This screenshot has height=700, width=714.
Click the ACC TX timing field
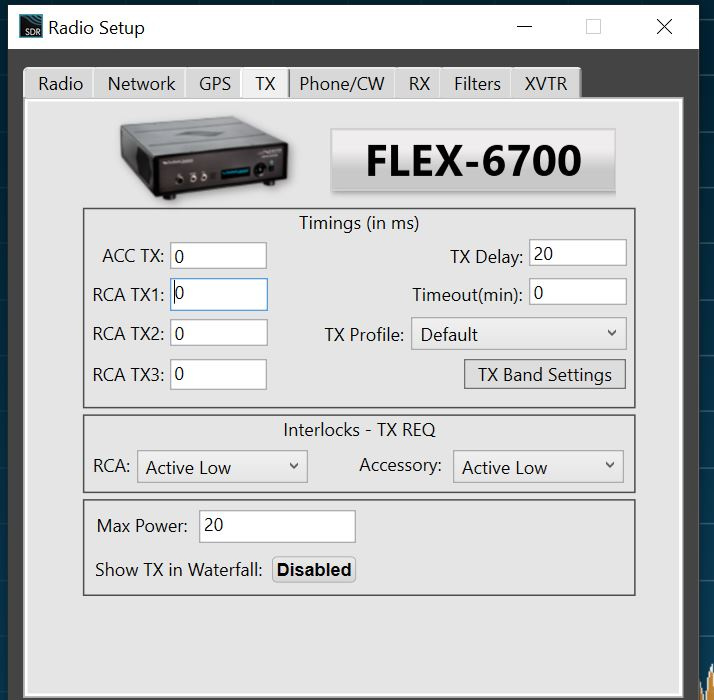[218, 255]
